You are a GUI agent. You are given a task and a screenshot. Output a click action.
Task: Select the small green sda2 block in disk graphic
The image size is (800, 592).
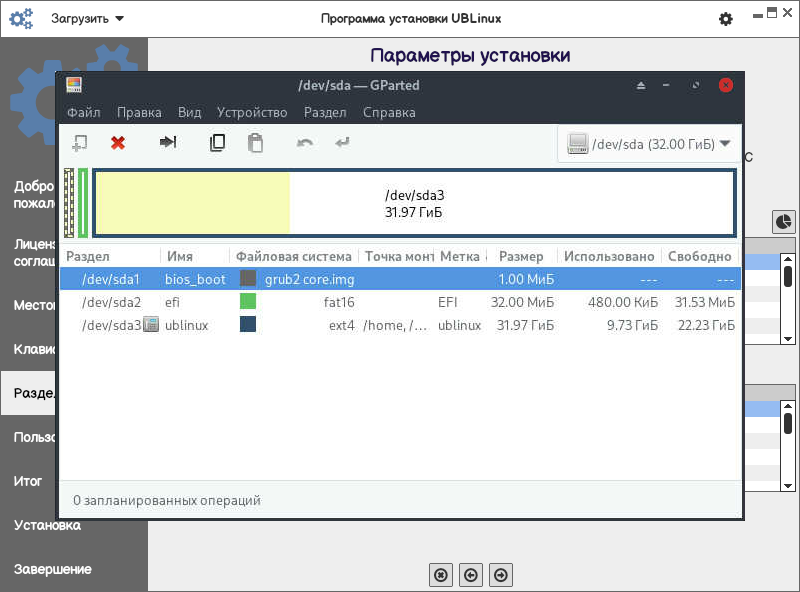(83, 203)
